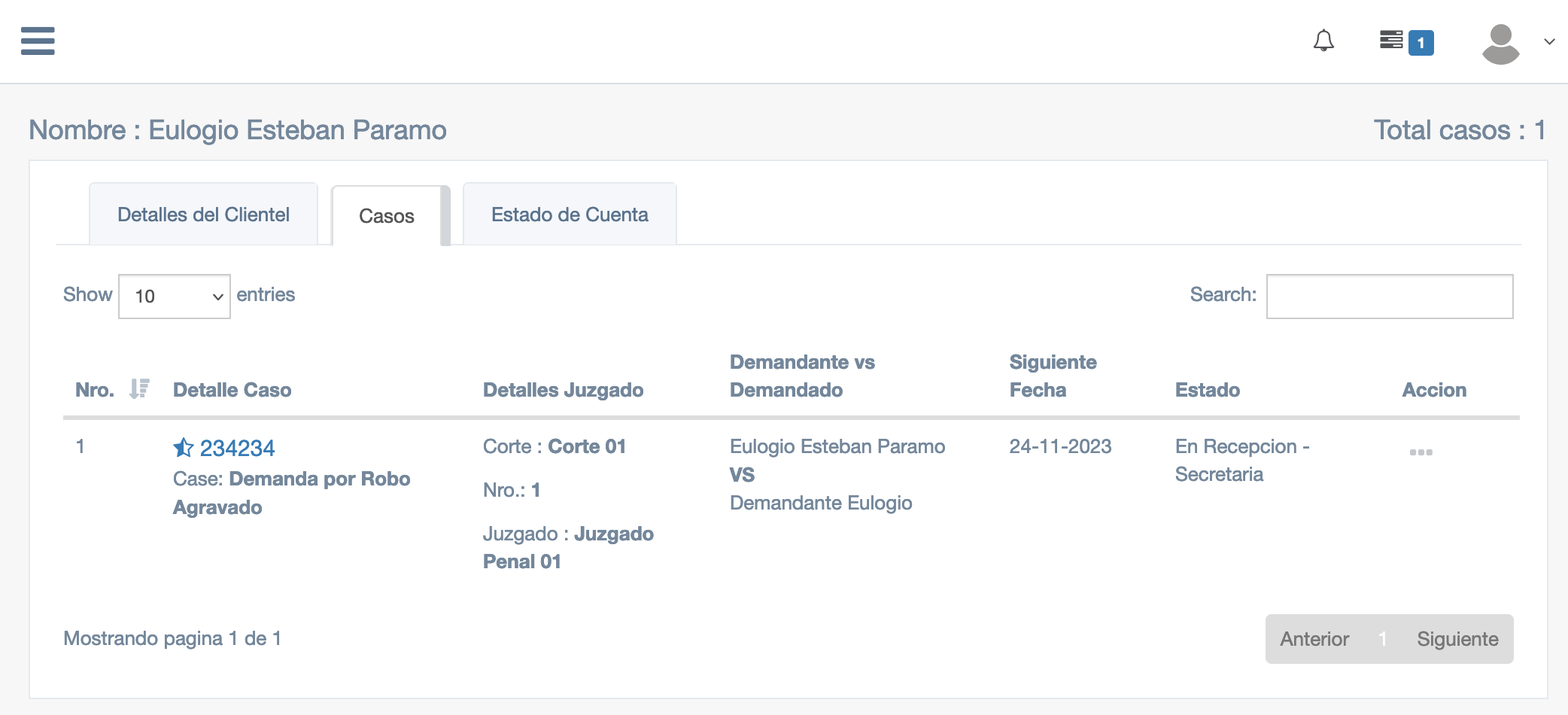Click the user avatar icon
1568x715 pixels.
[x=1500, y=44]
